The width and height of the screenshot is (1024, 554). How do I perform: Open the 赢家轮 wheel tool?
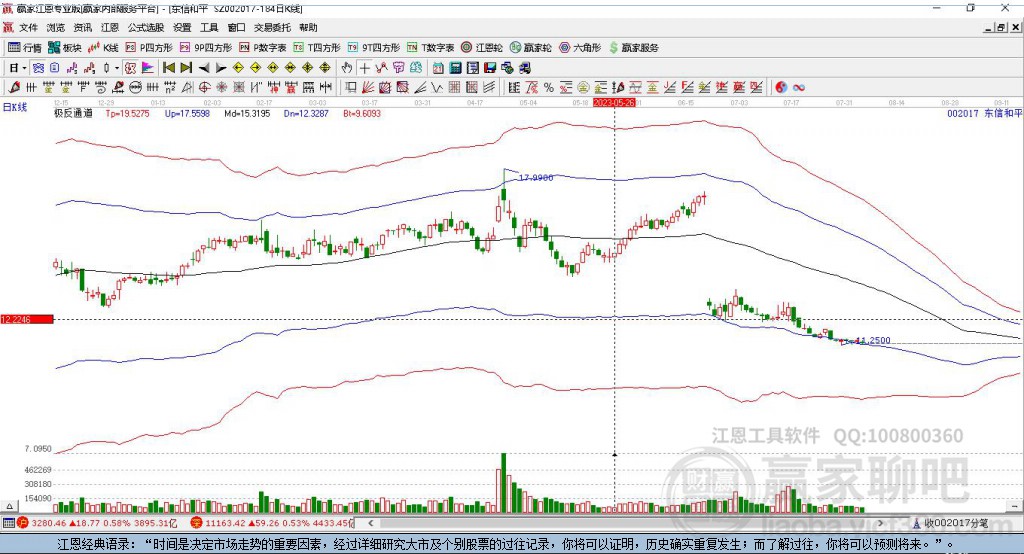531,48
